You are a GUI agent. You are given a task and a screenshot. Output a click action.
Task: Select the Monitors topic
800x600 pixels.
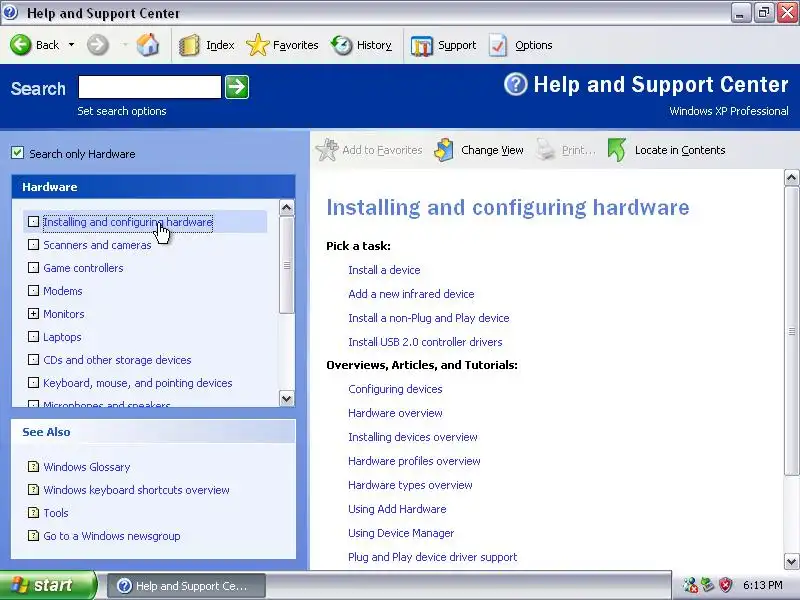(x=64, y=314)
